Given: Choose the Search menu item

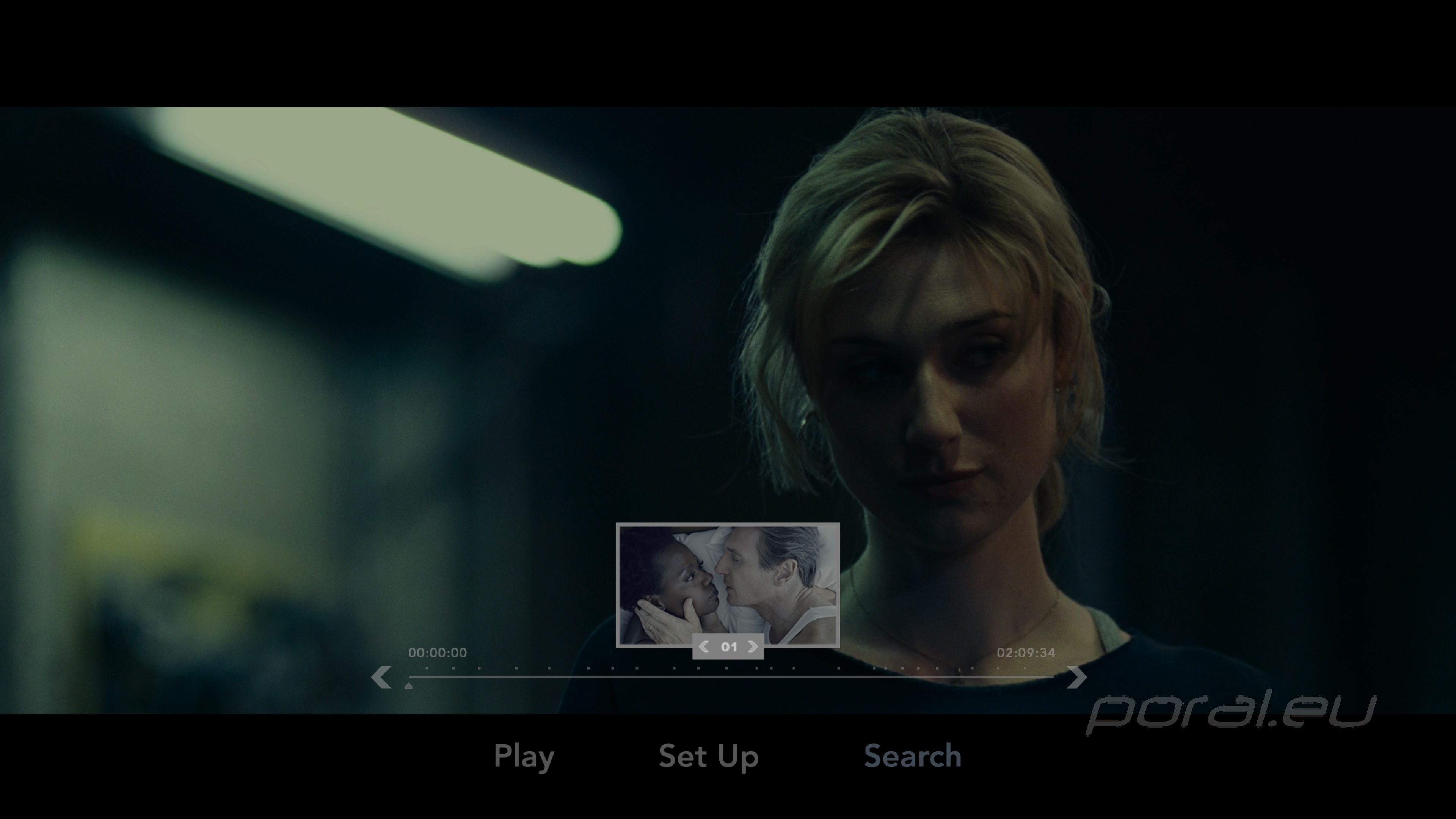Looking at the screenshot, I should pos(912,756).
